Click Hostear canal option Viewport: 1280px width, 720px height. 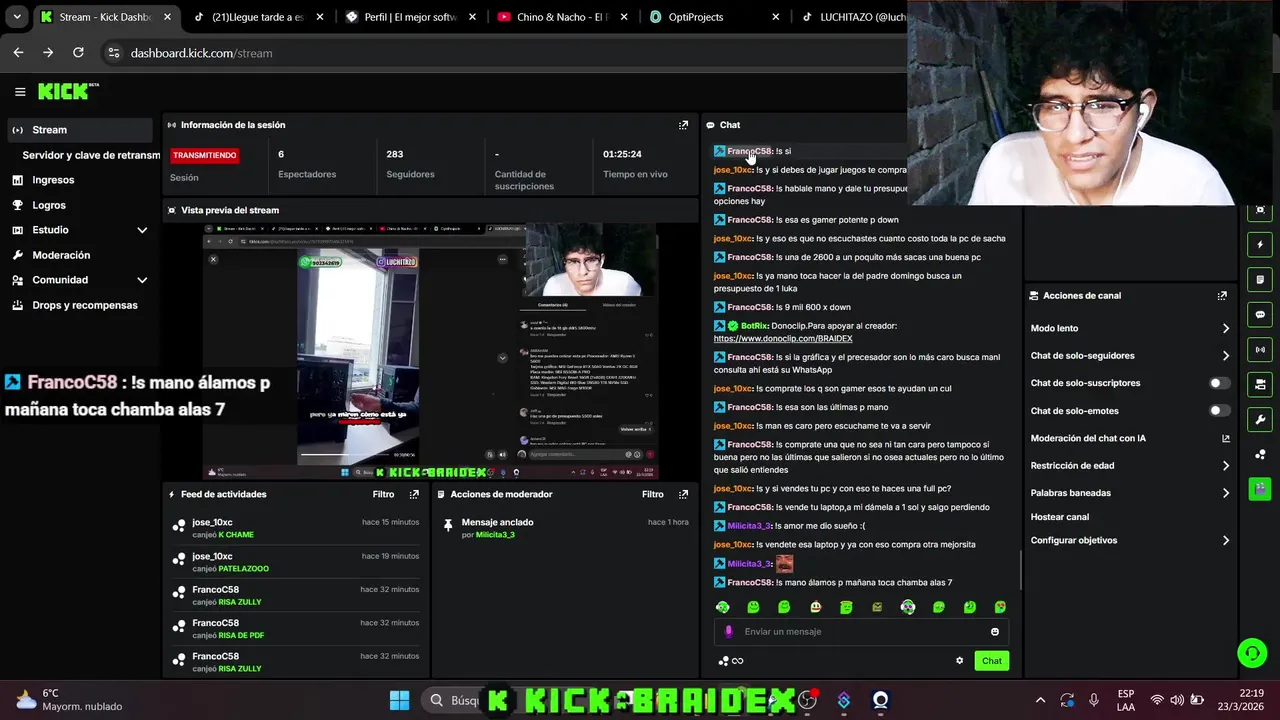pos(1059,517)
